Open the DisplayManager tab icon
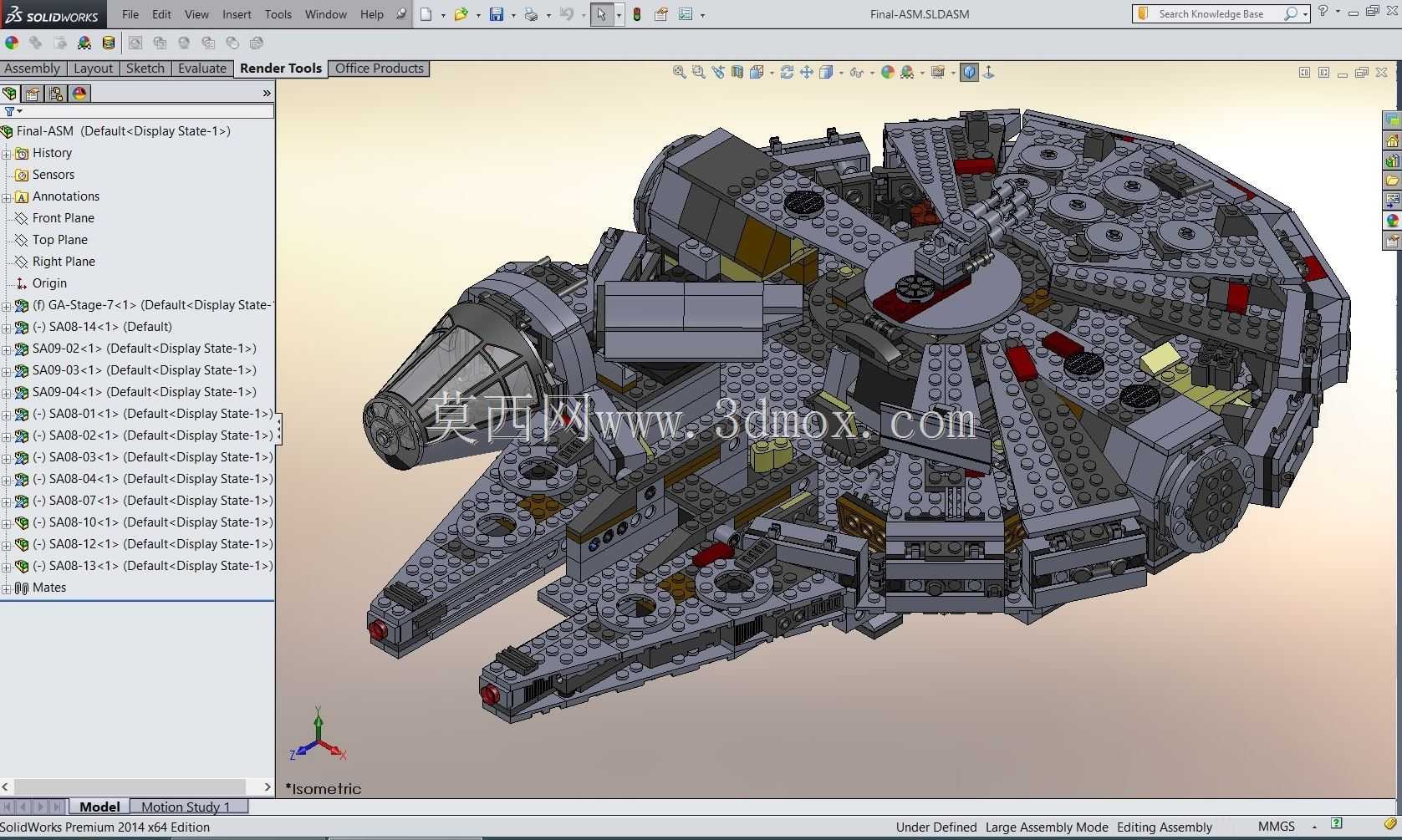The image size is (1402, 840). pyautogui.click(x=79, y=94)
